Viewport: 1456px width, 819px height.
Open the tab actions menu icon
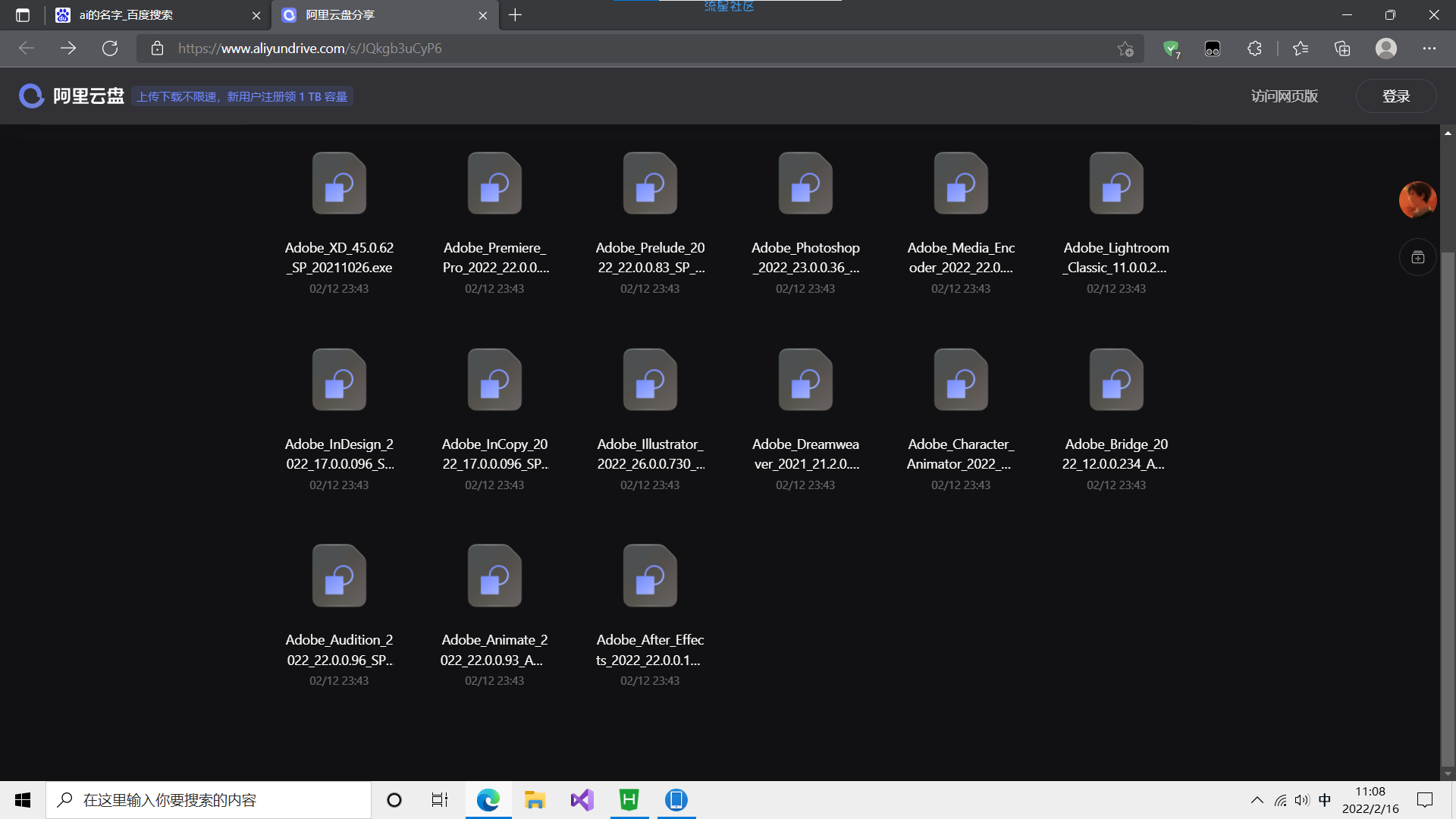point(23,15)
